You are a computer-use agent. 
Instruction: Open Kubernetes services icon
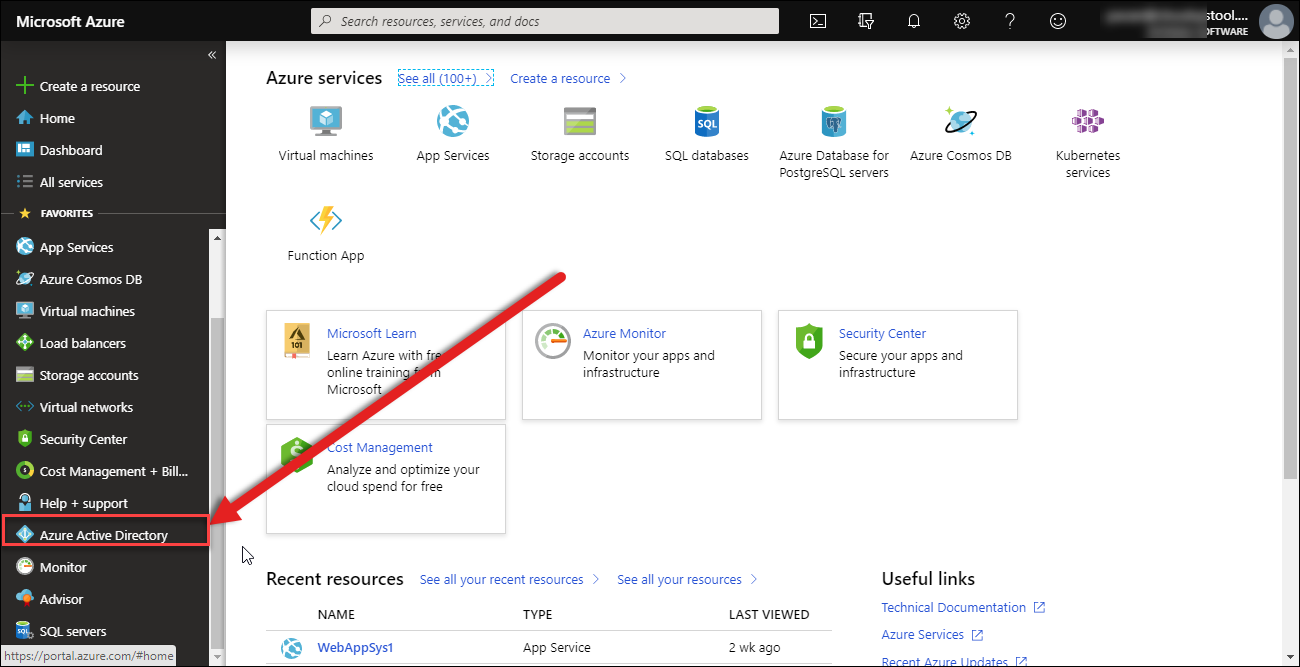1088,121
